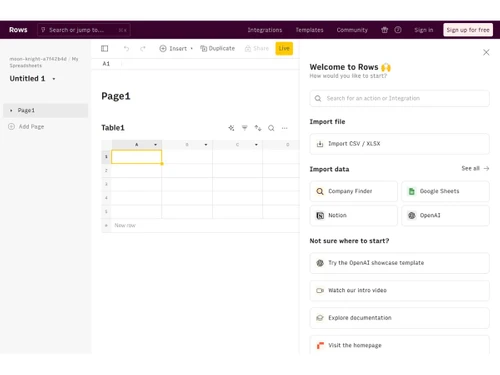
Task: Open the filter icon on Table1
Action: pyautogui.click(x=245, y=128)
